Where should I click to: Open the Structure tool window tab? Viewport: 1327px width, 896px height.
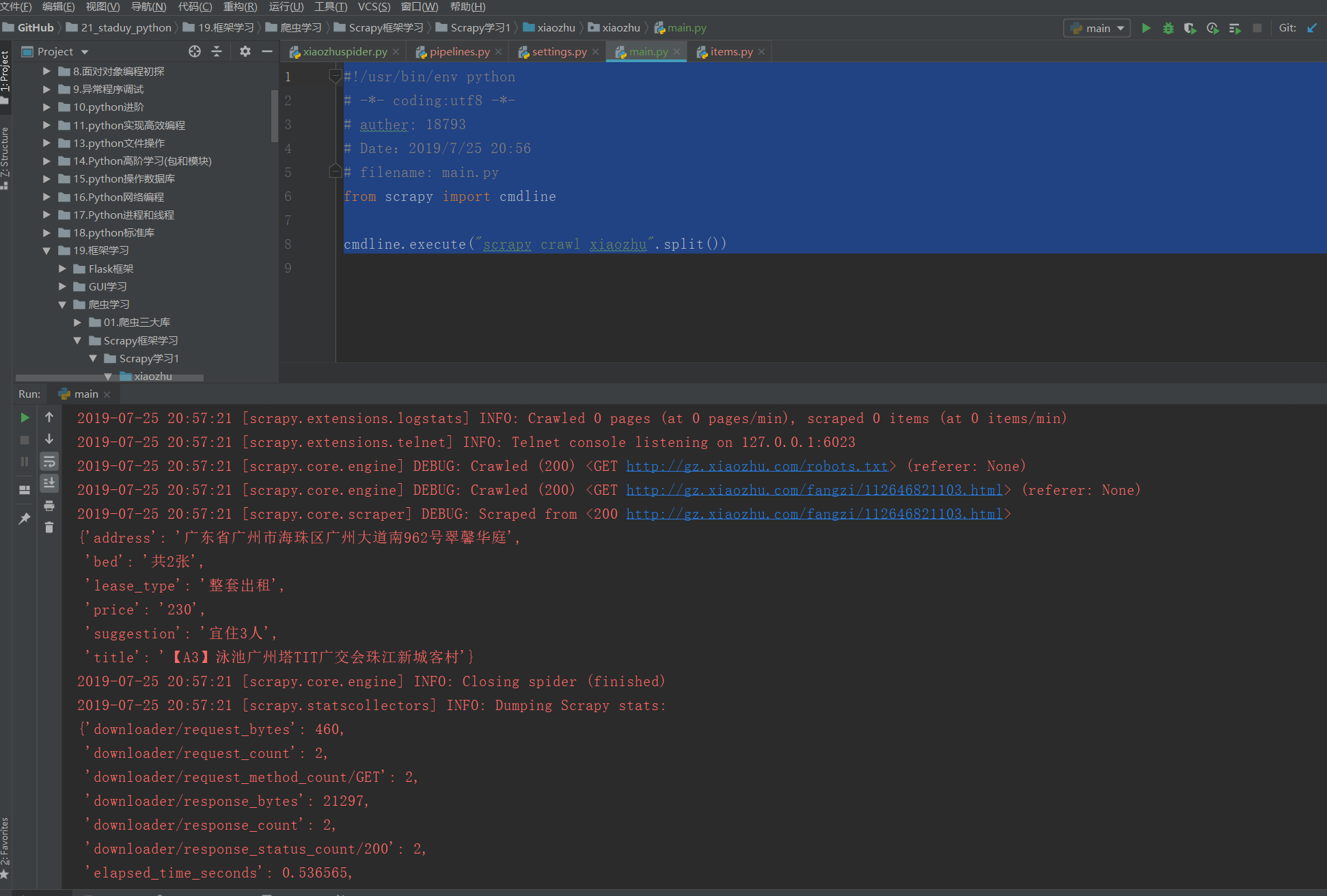point(5,159)
